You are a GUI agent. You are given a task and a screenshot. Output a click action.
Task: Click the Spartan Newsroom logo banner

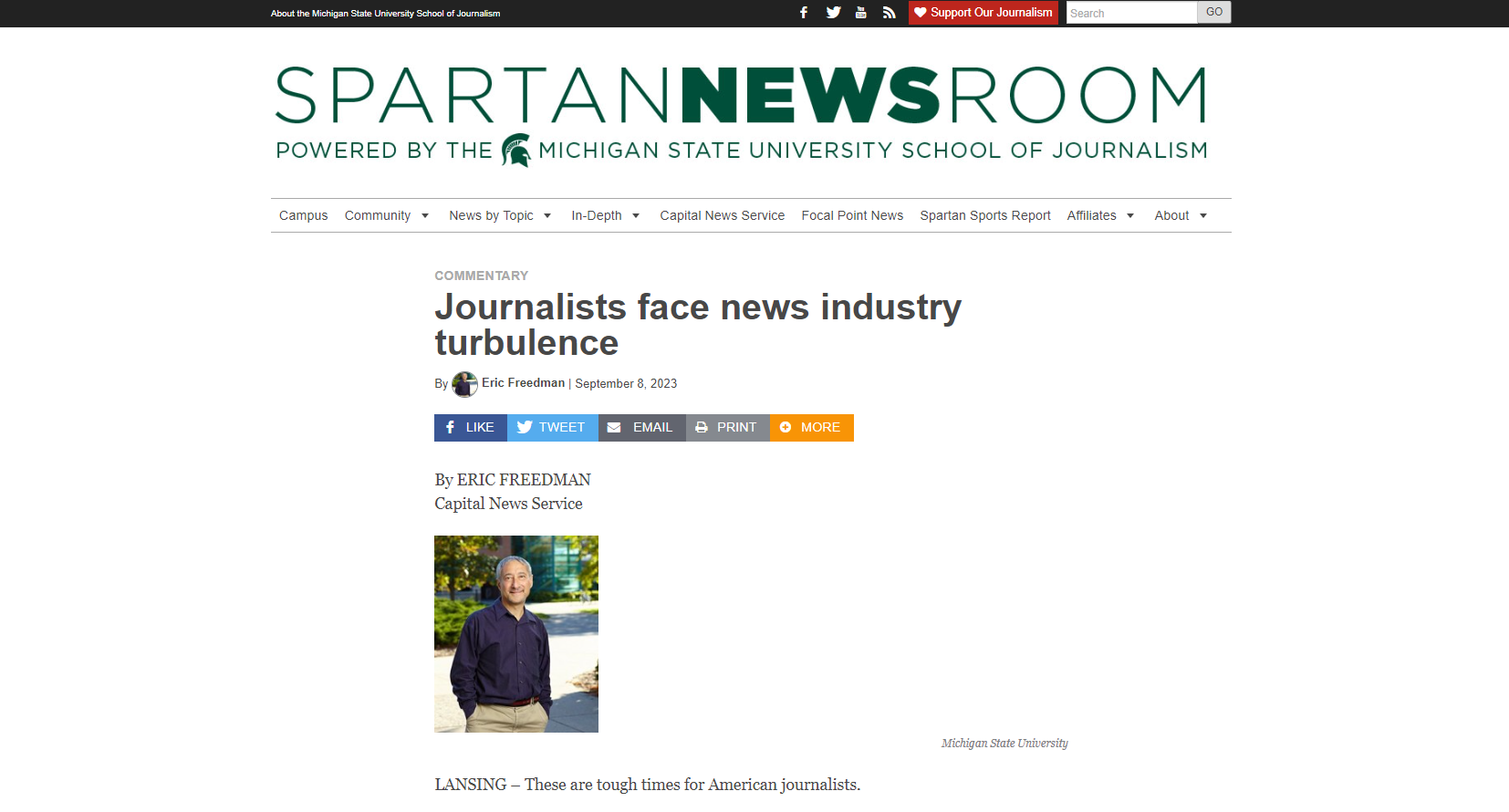pos(741,116)
